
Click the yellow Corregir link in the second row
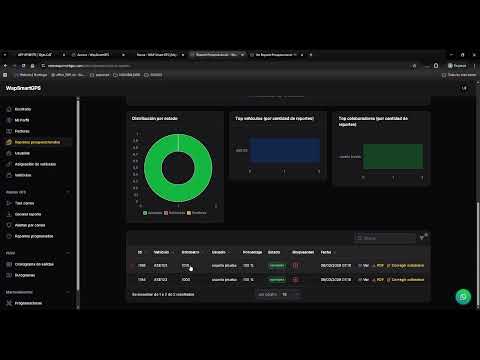pos(405,279)
